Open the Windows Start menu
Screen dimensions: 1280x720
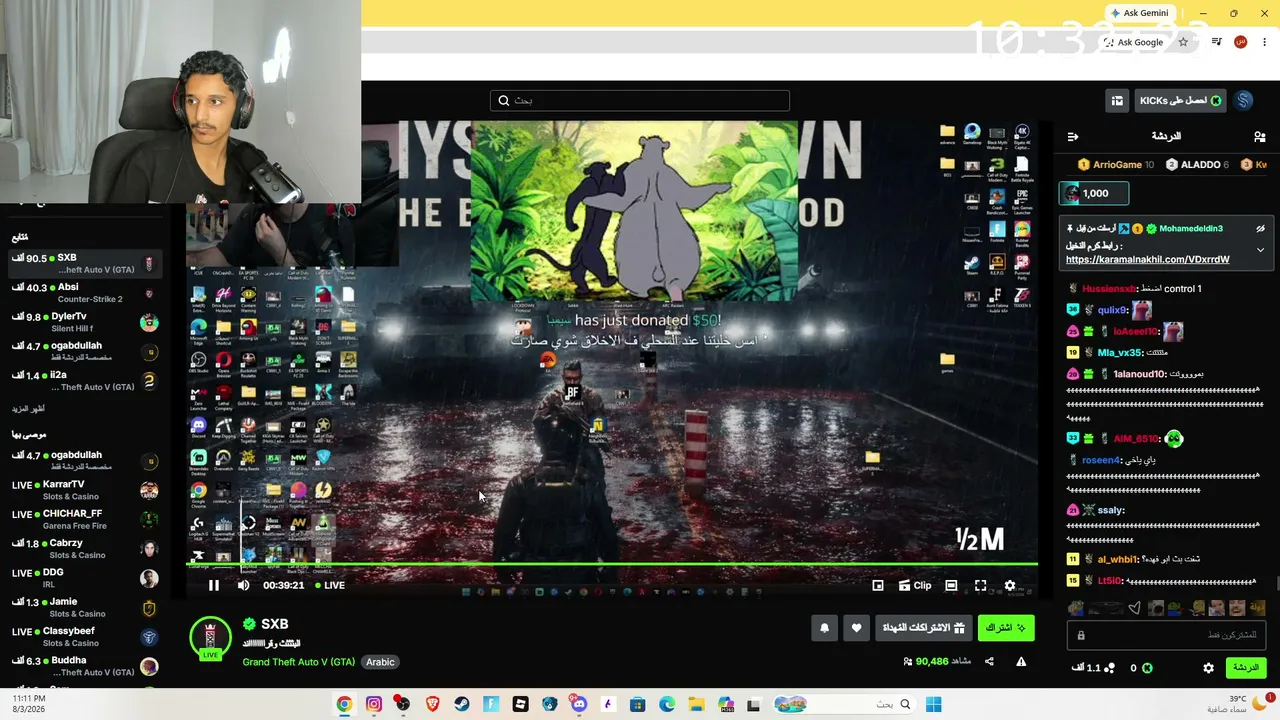933,704
